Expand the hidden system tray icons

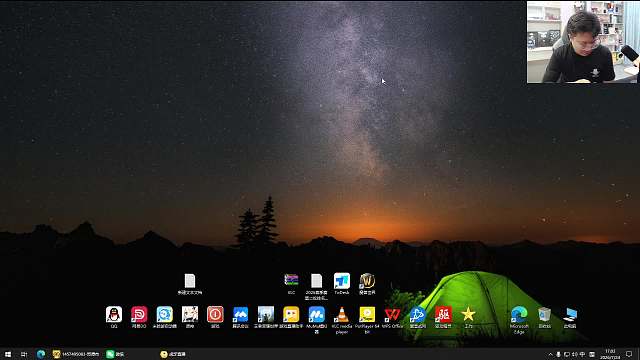pos(550,354)
